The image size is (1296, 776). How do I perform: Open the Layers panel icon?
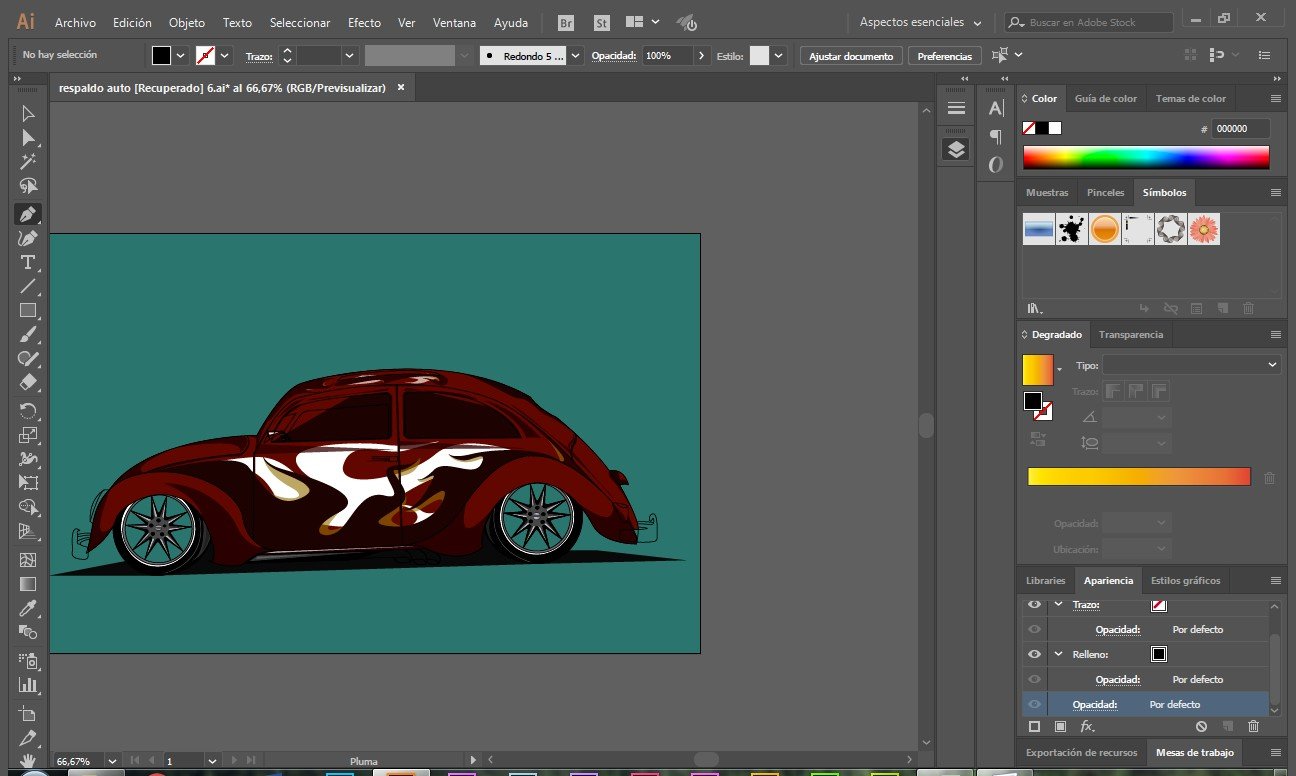(956, 149)
